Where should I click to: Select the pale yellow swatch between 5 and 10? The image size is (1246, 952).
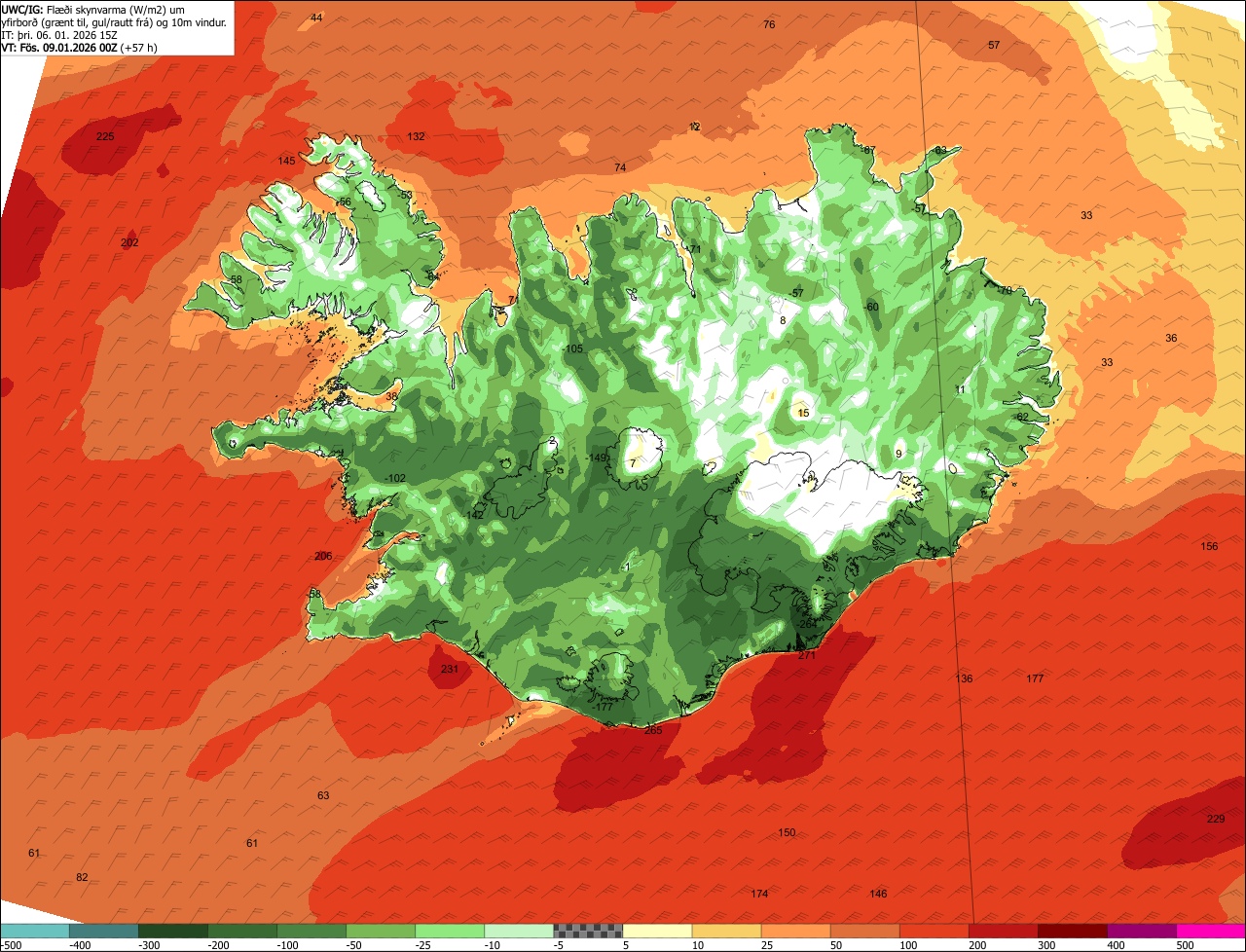pyautogui.click(x=657, y=931)
